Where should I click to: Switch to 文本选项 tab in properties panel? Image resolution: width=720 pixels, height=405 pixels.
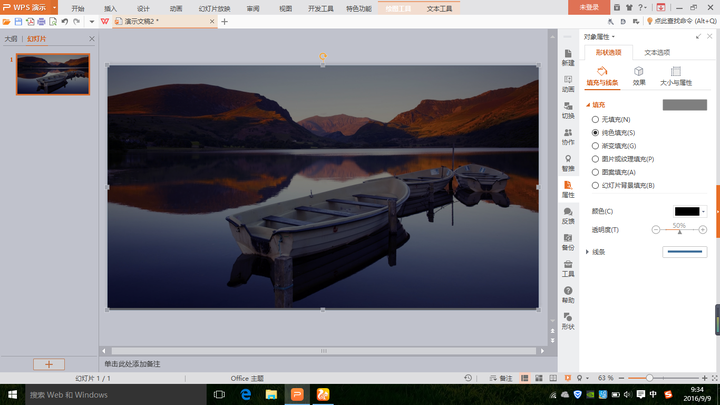tap(657, 52)
